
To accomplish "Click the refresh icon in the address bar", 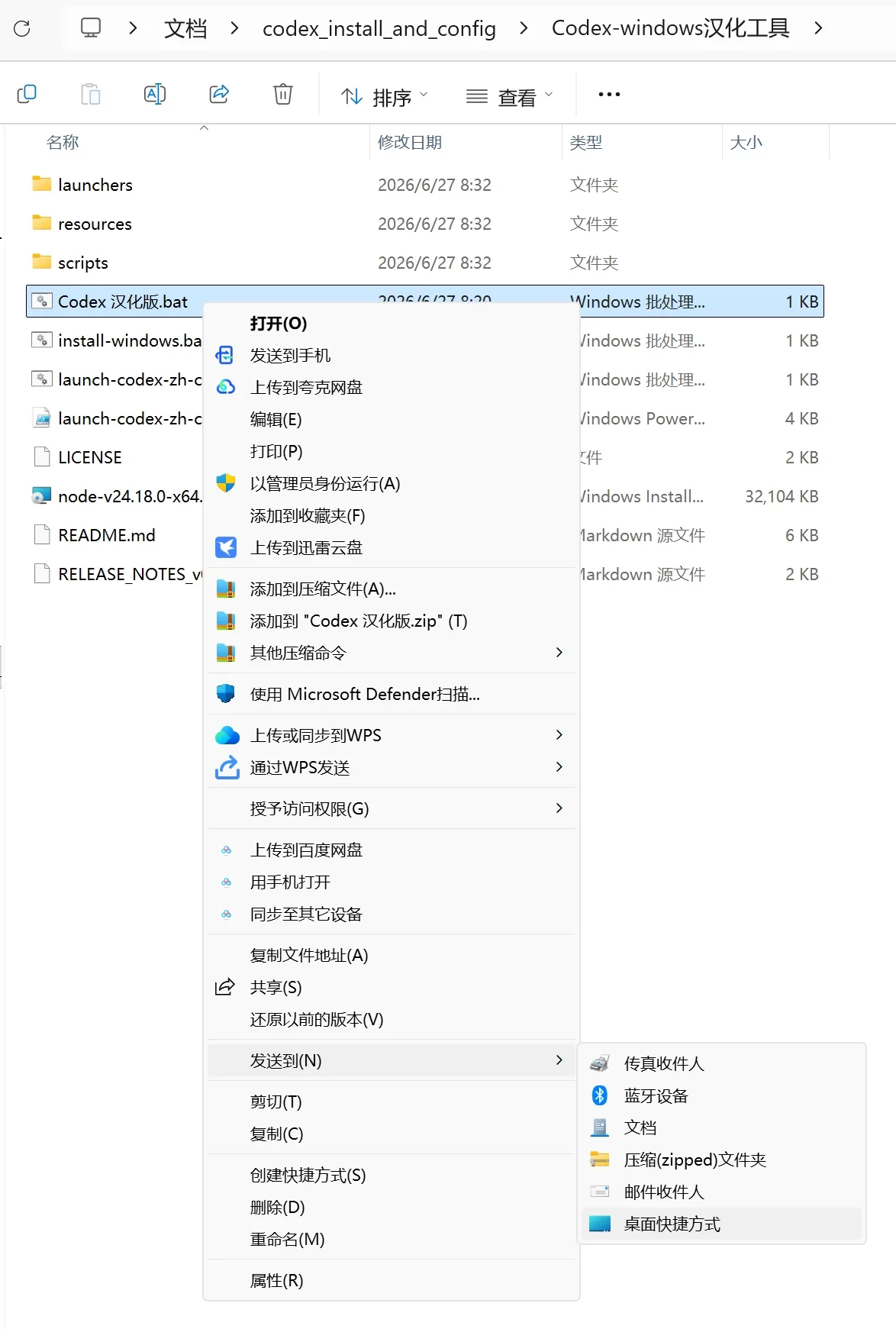I will click(22, 28).
